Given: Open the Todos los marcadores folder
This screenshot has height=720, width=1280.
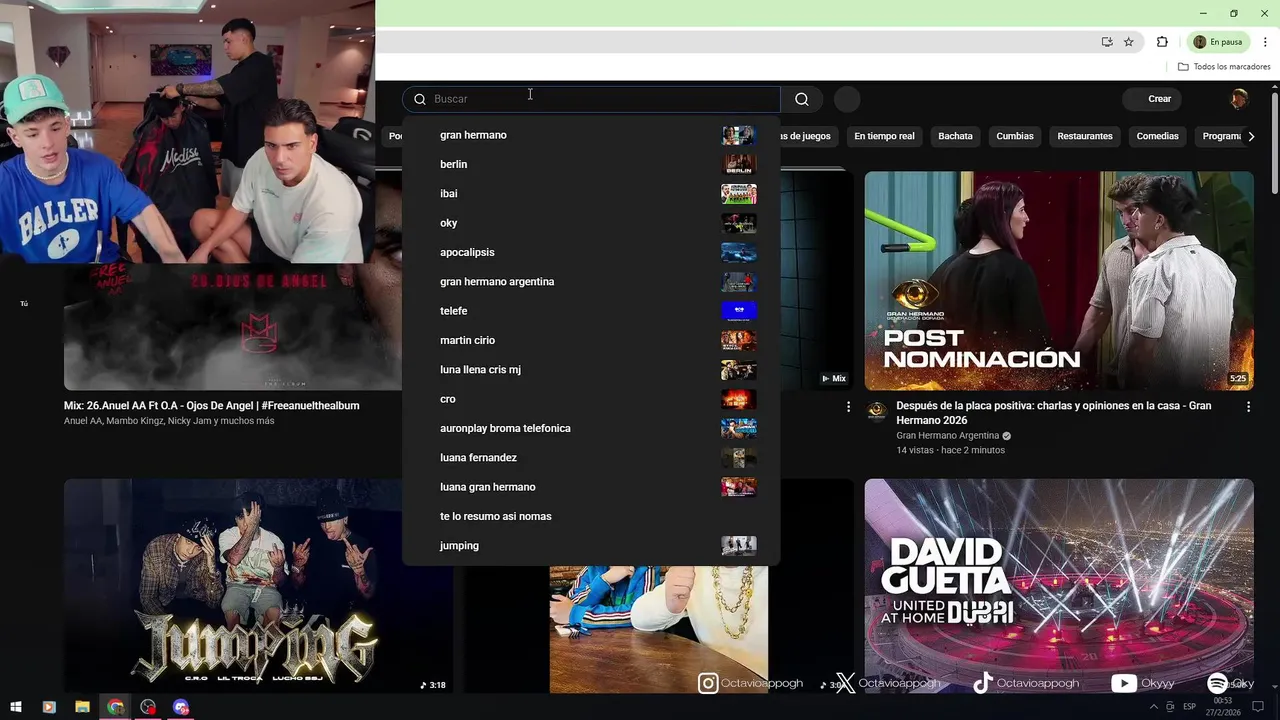Looking at the screenshot, I should pyautogui.click(x=1224, y=67).
